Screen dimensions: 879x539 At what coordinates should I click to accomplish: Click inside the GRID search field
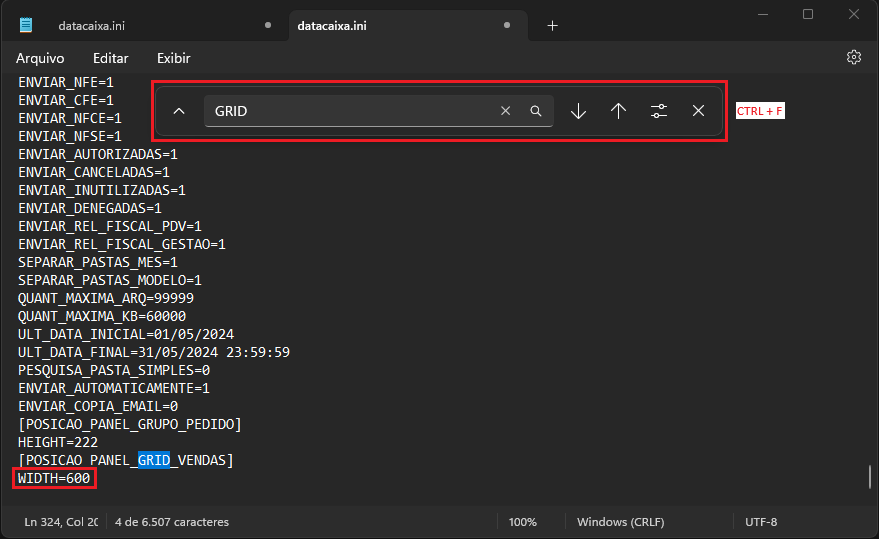[x=350, y=111]
